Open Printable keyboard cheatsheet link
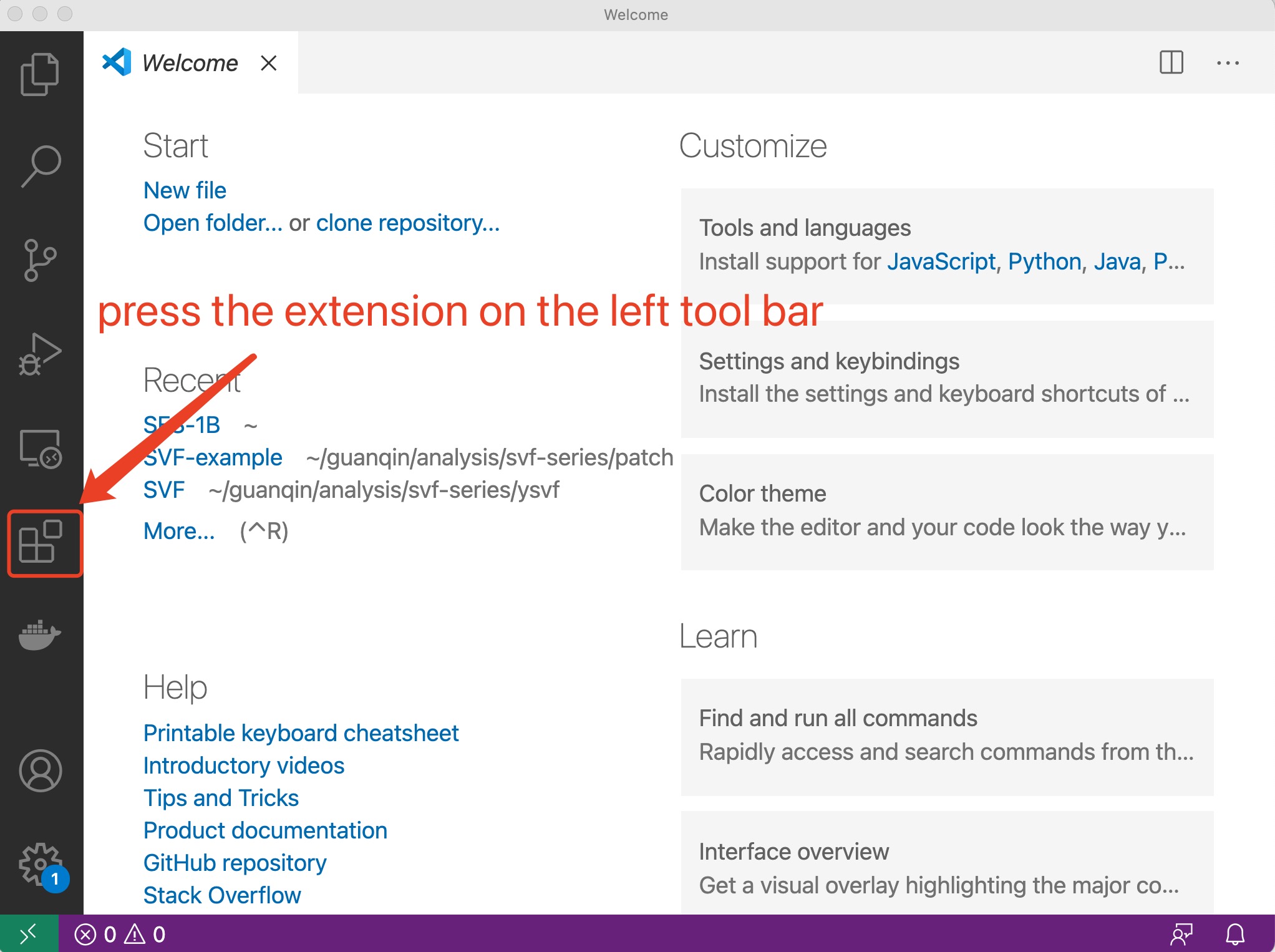 tap(301, 733)
